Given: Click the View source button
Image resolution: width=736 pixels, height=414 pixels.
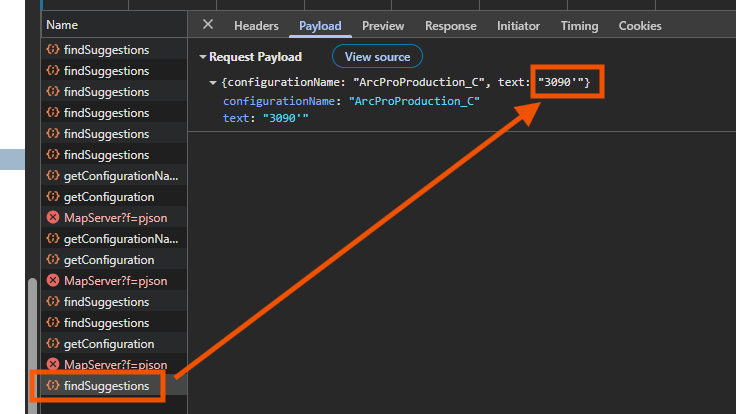Looking at the screenshot, I should (377, 57).
